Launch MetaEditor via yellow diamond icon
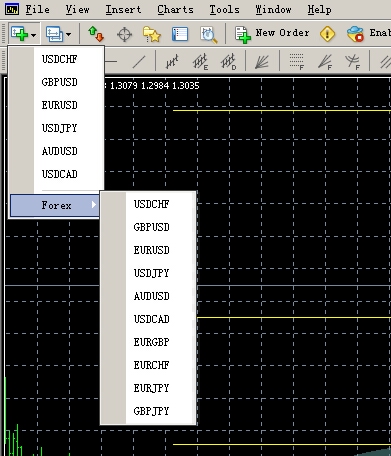The width and height of the screenshot is (391, 456). tap(327, 34)
